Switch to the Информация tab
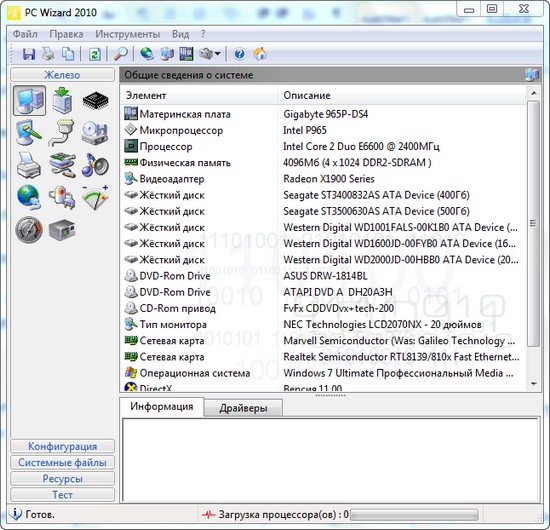The image size is (550, 530). 162,407
